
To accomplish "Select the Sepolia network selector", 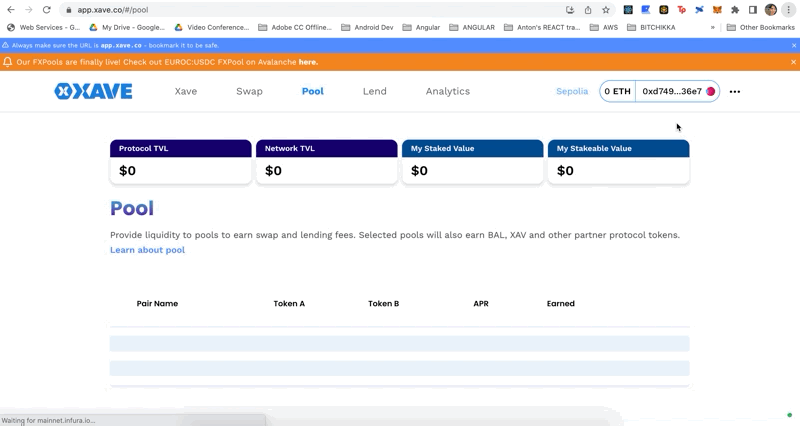I will click(572, 92).
